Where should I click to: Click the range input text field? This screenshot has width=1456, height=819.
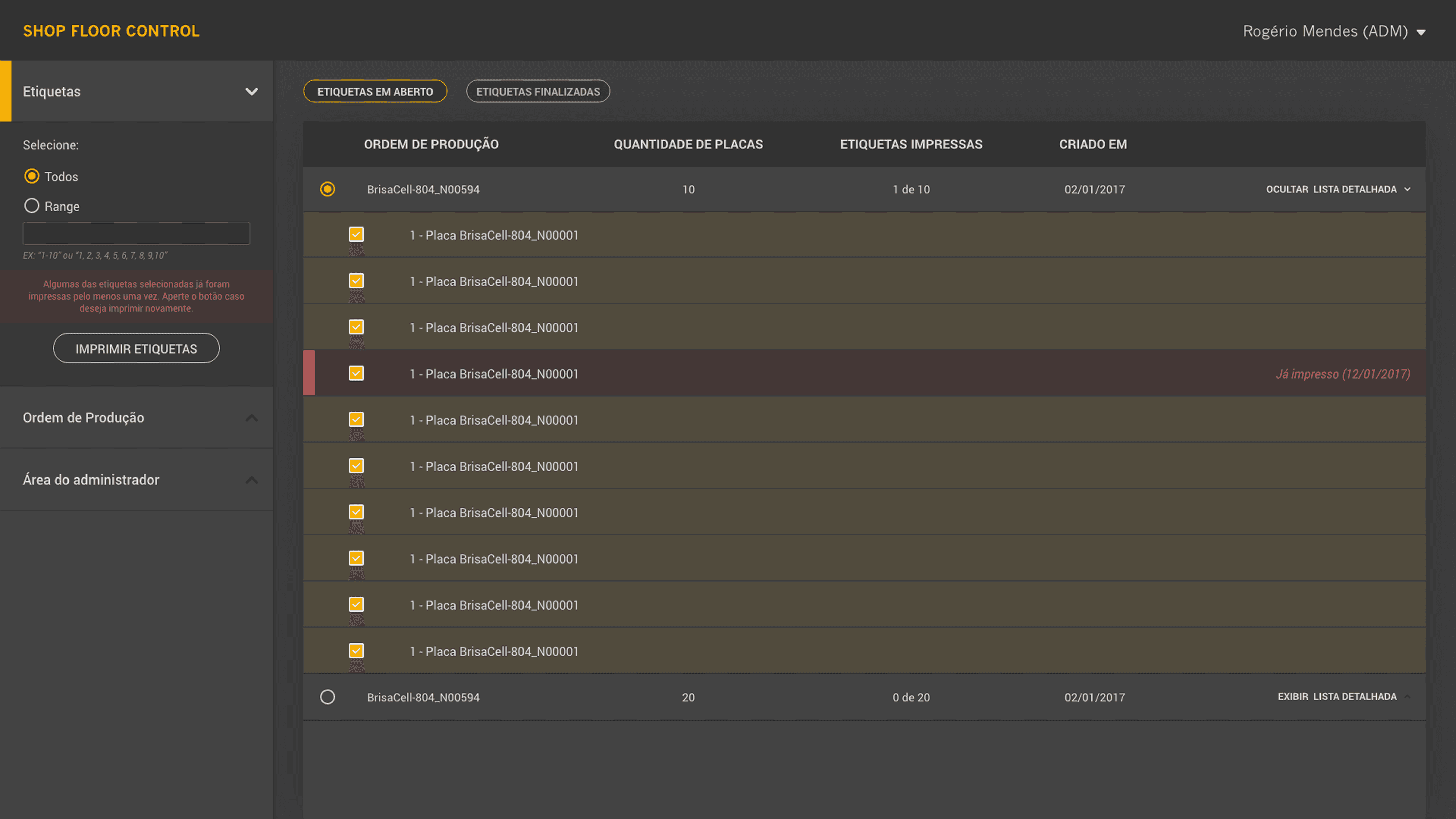click(136, 233)
